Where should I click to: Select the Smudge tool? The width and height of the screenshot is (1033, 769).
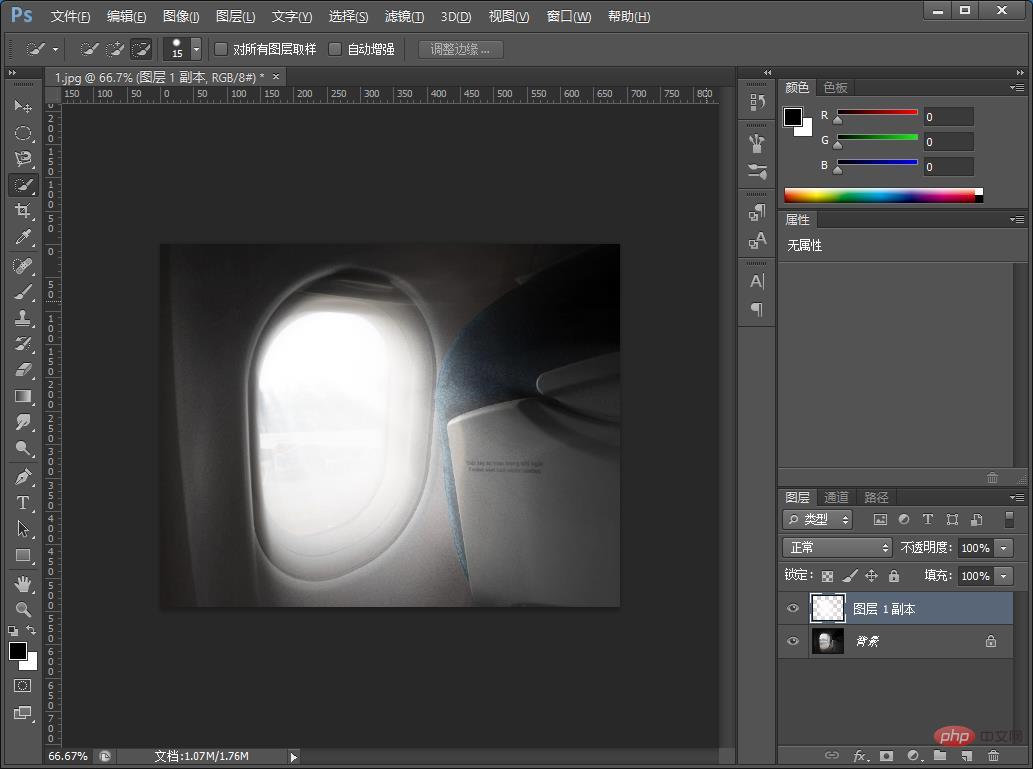23,422
